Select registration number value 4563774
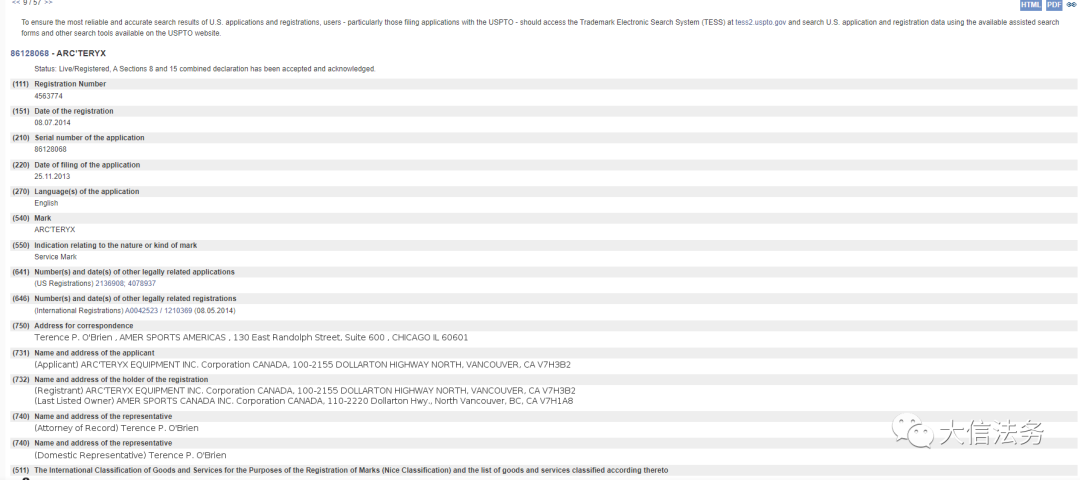Screen dimensions: 1080x480 click(48, 96)
